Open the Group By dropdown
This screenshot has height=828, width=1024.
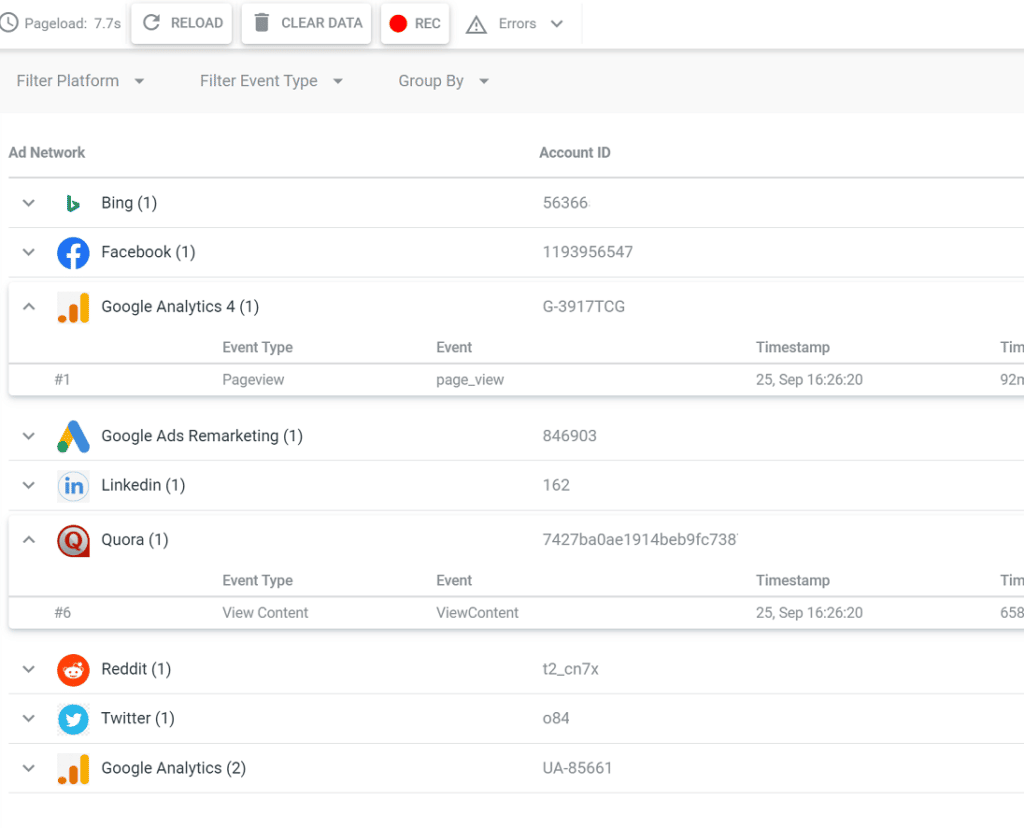pos(444,81)
